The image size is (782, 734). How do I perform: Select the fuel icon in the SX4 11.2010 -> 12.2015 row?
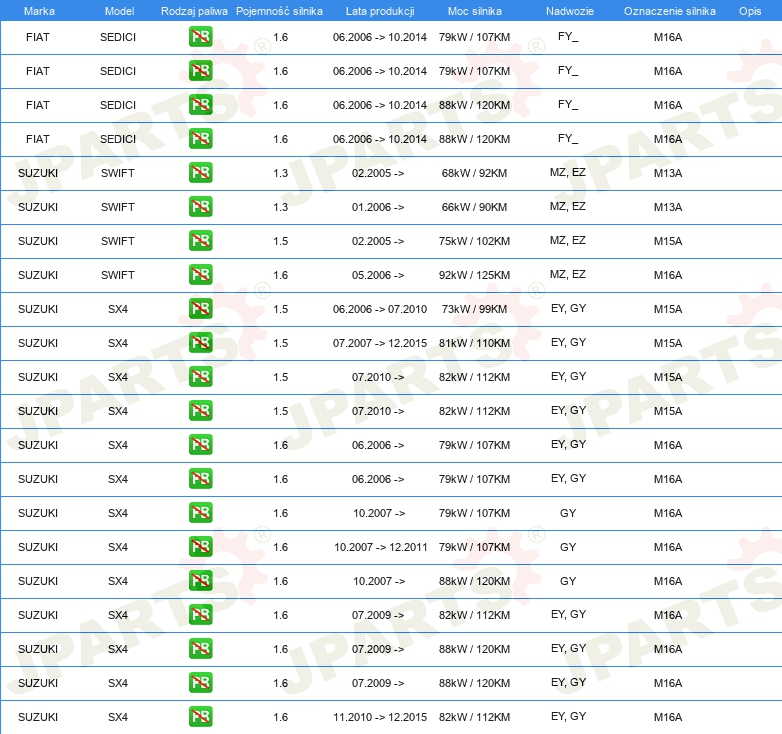(200, 717)
